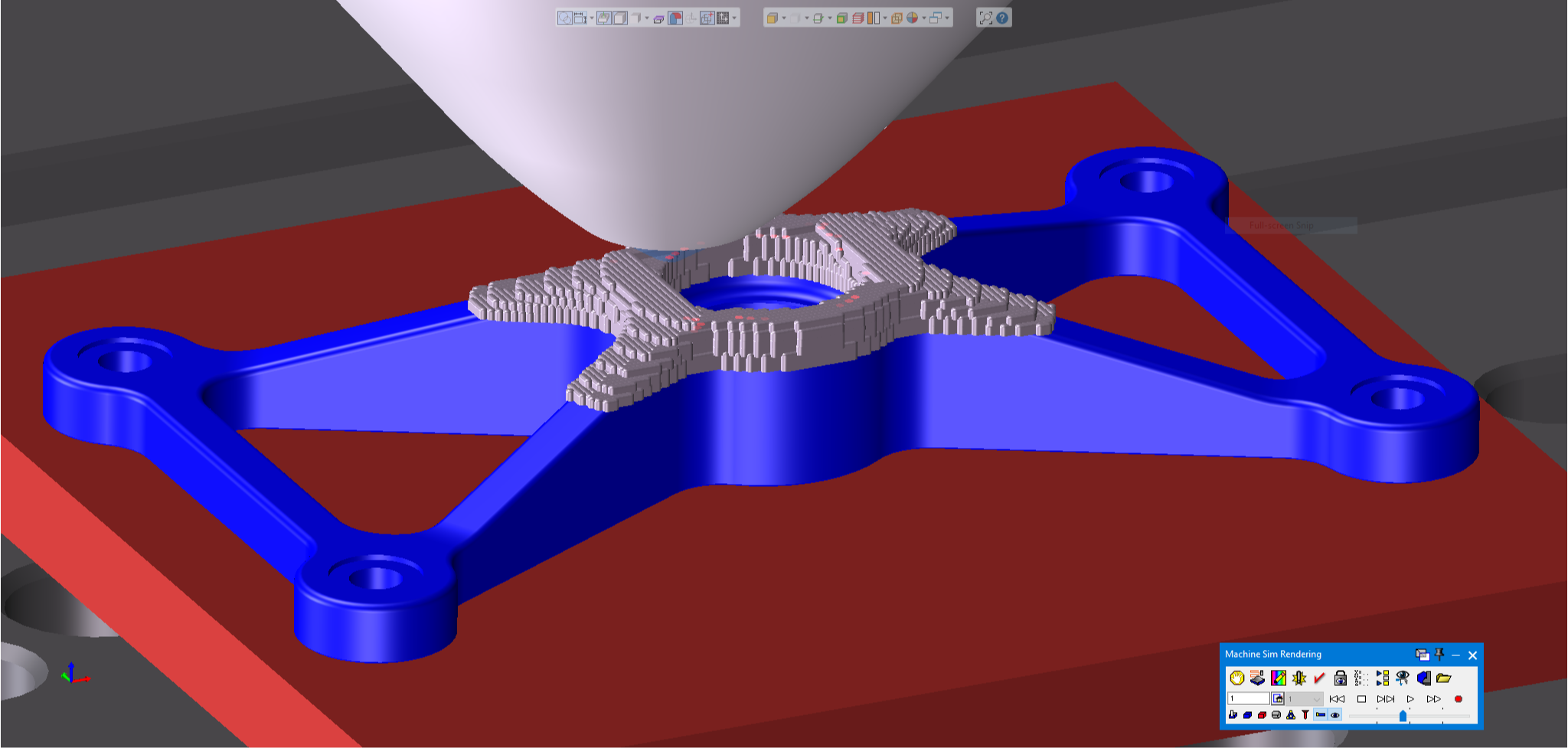This screenshot has width=1568, height=748.
Task: Toggle the blue triangle with yellow nodes icon
Action: click(x=1291, y=715)
